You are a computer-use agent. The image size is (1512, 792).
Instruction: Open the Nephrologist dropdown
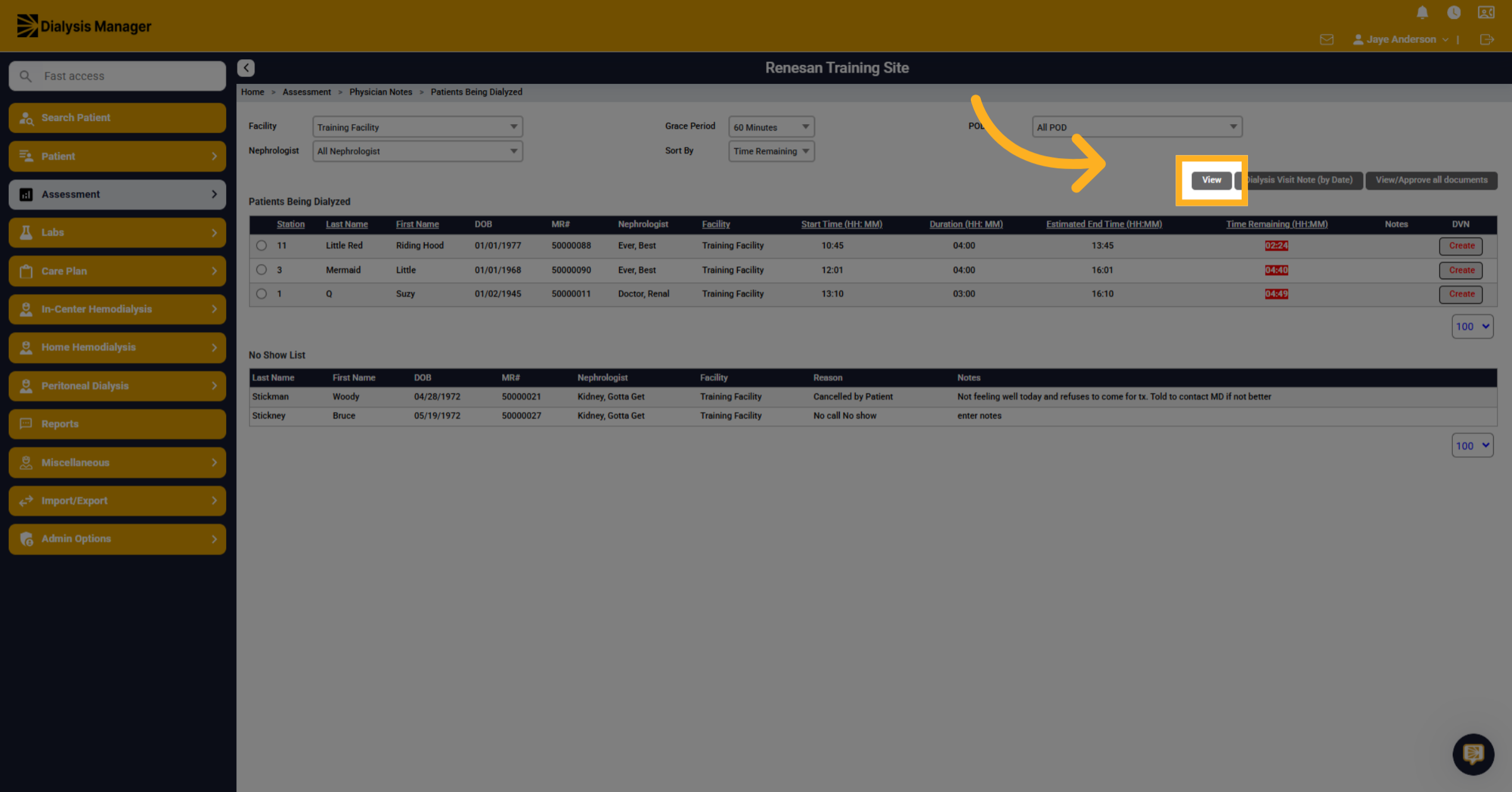pyautogui.click(x=418, y=151)
